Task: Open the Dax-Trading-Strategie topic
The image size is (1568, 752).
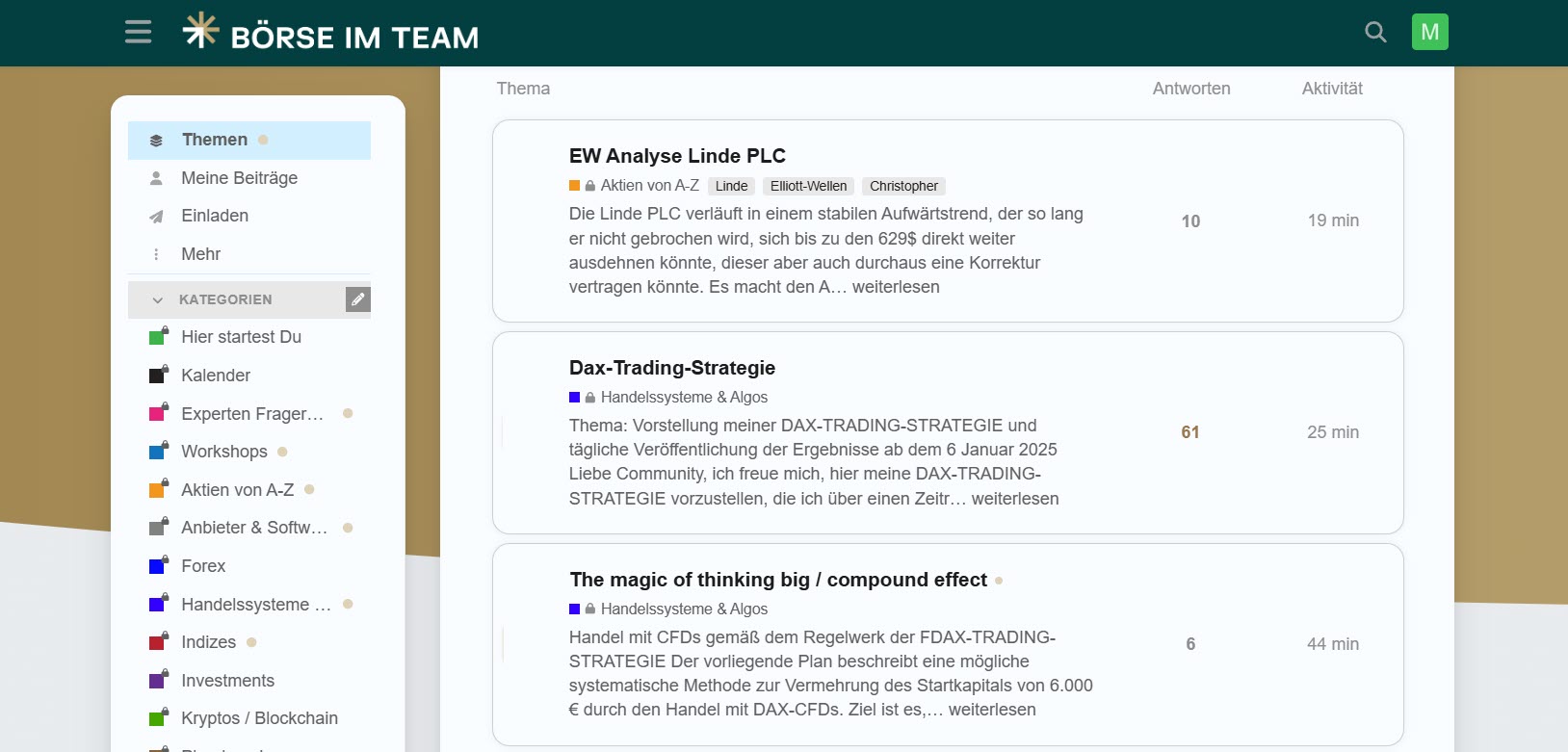Action: pyautogui.click(x=671, y=368)
